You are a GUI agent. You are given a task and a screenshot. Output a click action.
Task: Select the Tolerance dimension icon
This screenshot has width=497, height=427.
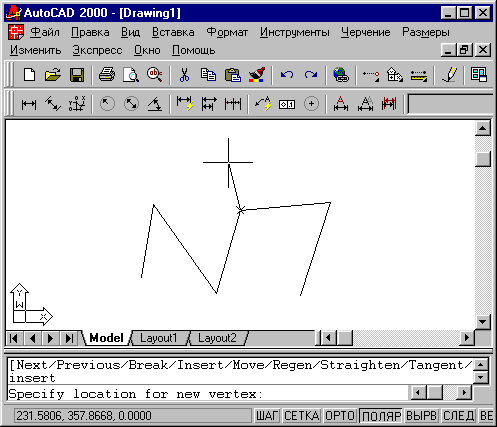click(x=287, y=104)
